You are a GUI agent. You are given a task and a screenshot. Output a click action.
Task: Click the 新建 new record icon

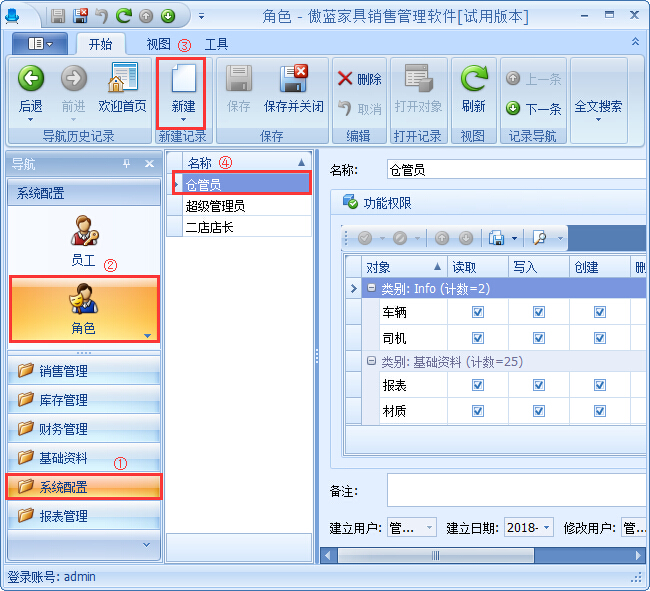coord(182,79)
